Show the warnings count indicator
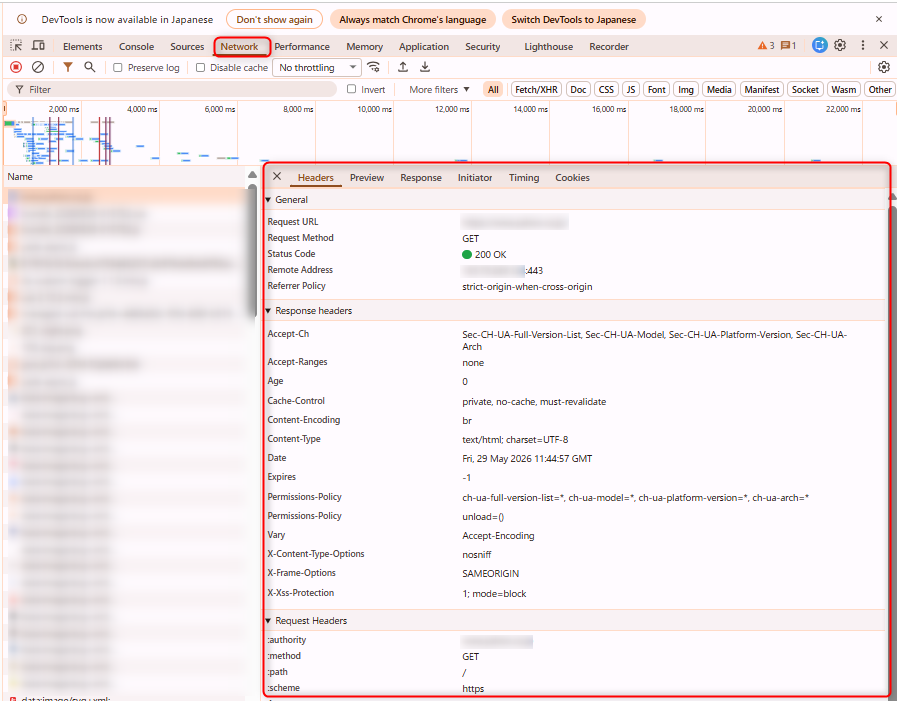Image resolution: width=897 pixels, height=701 pixels. pyautogui.click(x=766, y=46)
